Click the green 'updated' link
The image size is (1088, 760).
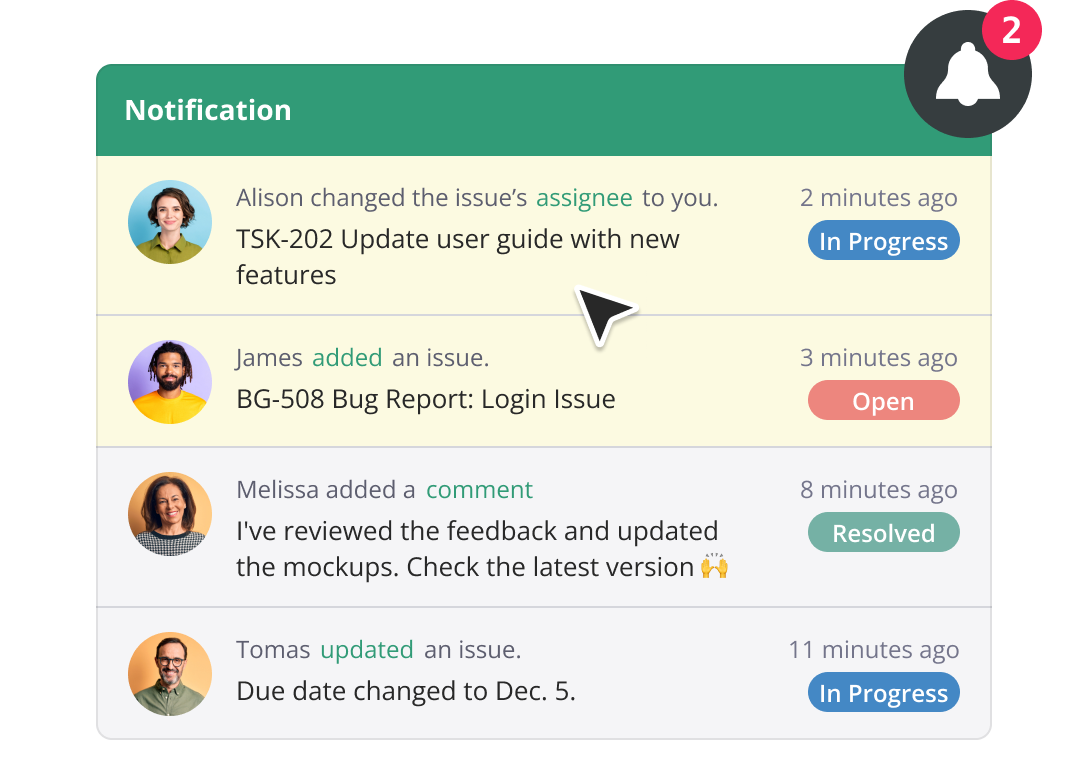[366, 650]
